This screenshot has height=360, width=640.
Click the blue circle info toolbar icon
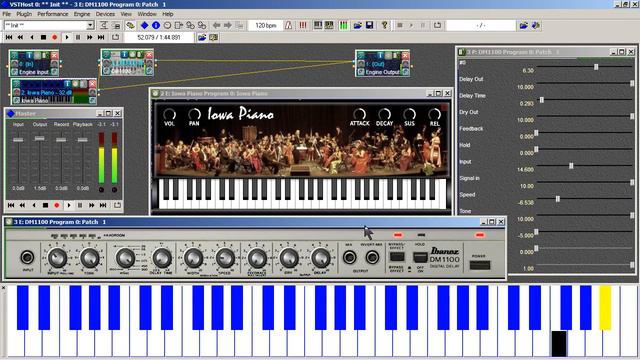click(156, 25)
